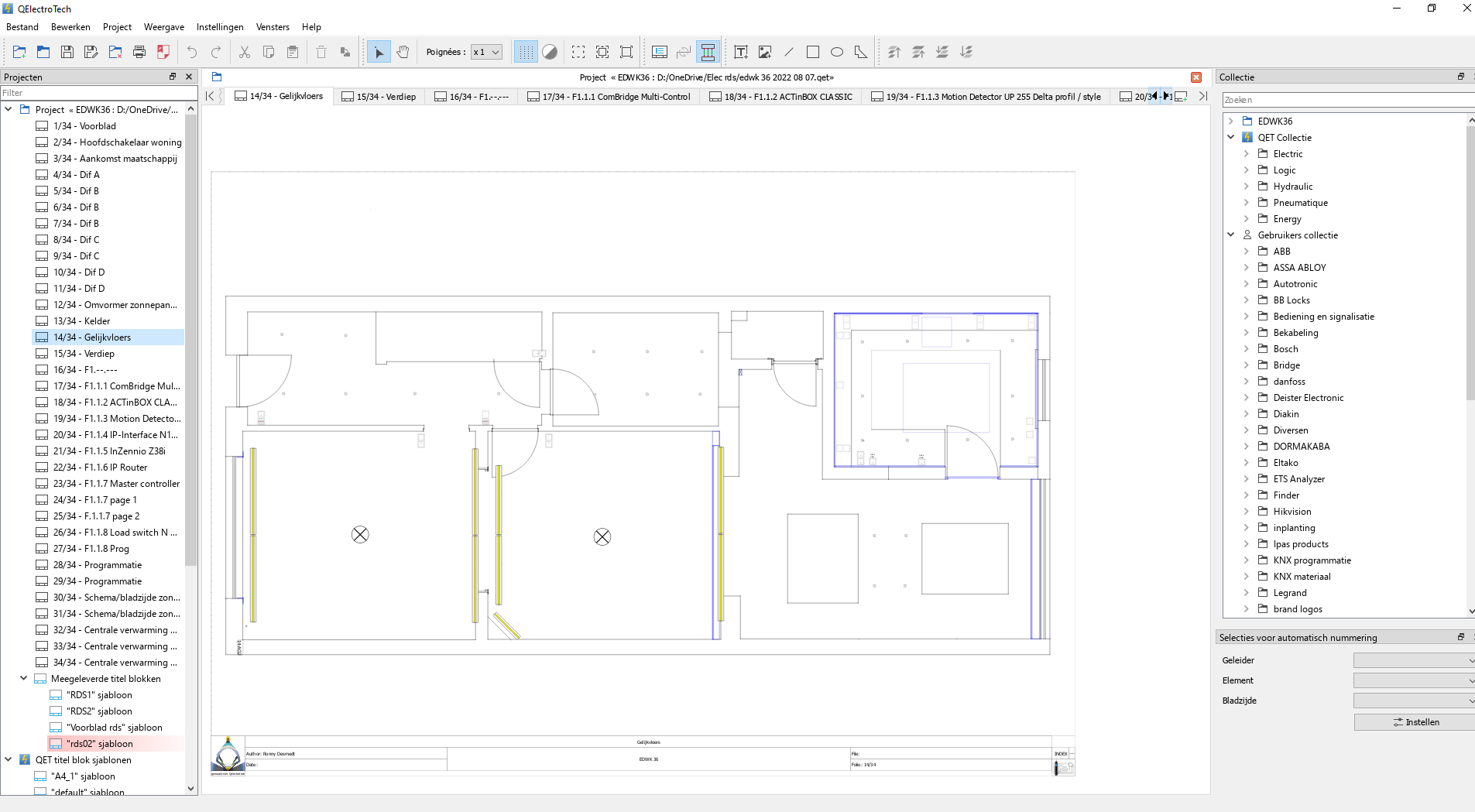Expand the Electric folder in QET Collectie
This screenshot has height=812, width=1475.
[1247, 154]
